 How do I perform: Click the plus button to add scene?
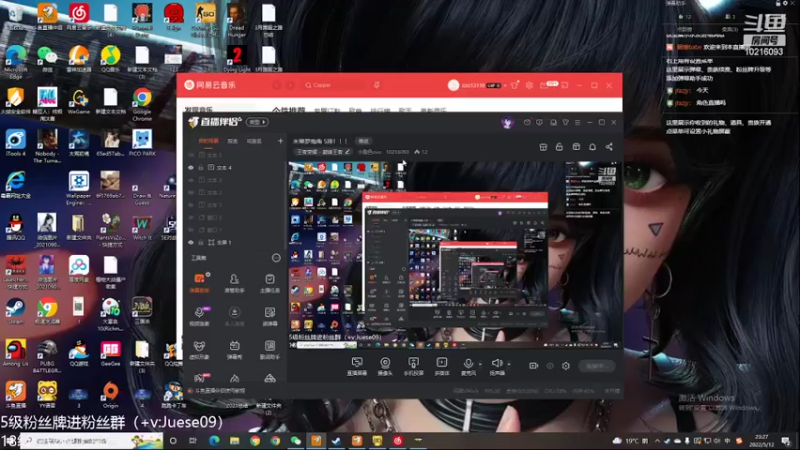(x=280, y=141)
